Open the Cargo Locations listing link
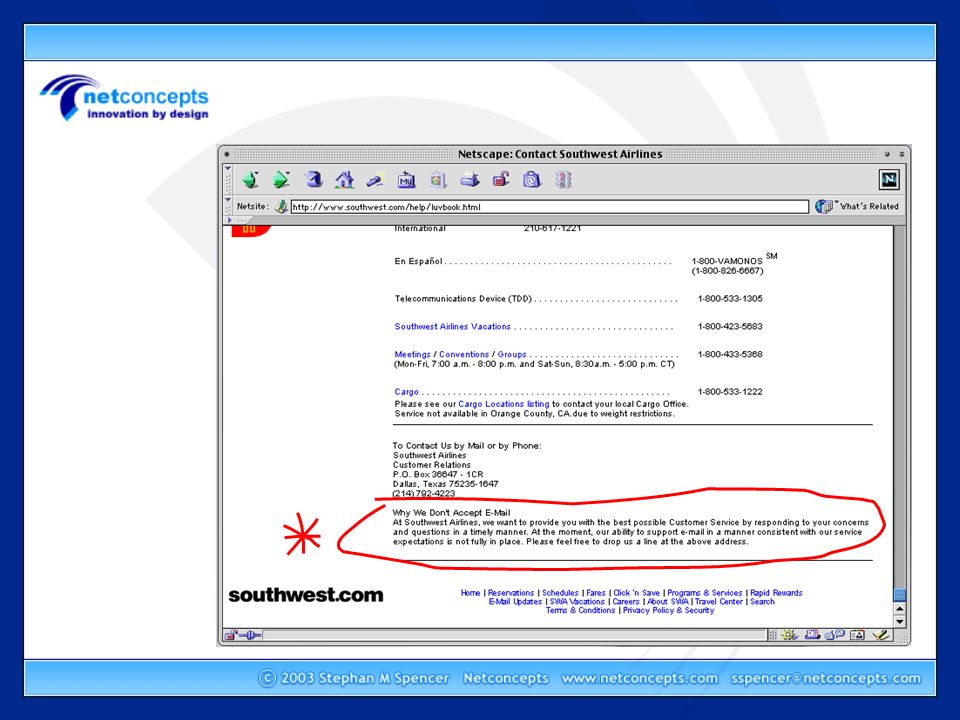Image resolution: width=960 pixels, height=720 pixels. pyautogui.click(x=503, y=404)
